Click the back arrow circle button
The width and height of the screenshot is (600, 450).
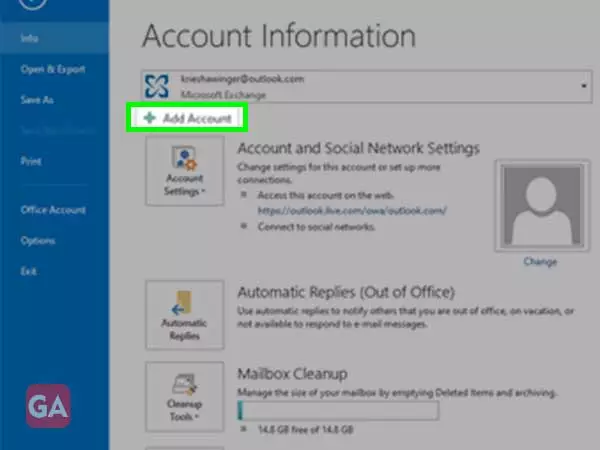pyautogui.click(x=33, y=3)
